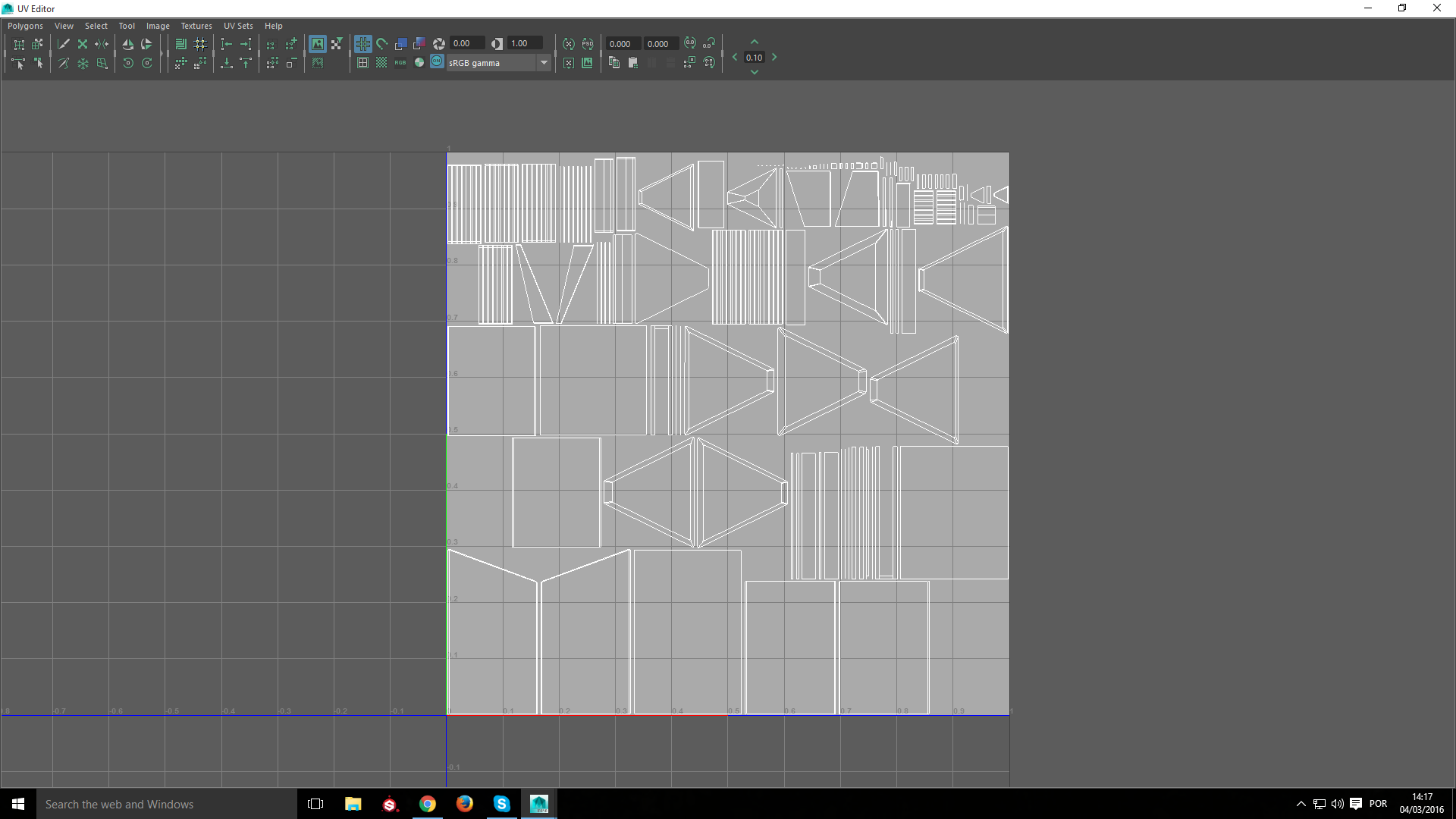Click the Layout UVs icon

point(181,44)
